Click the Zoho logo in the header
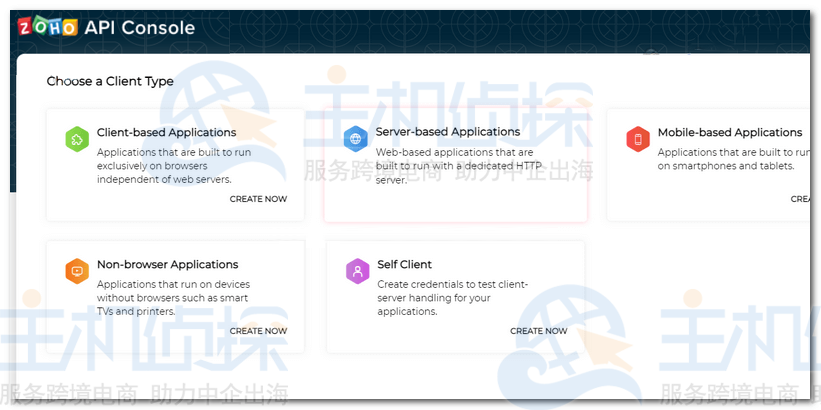 (47, 27)
